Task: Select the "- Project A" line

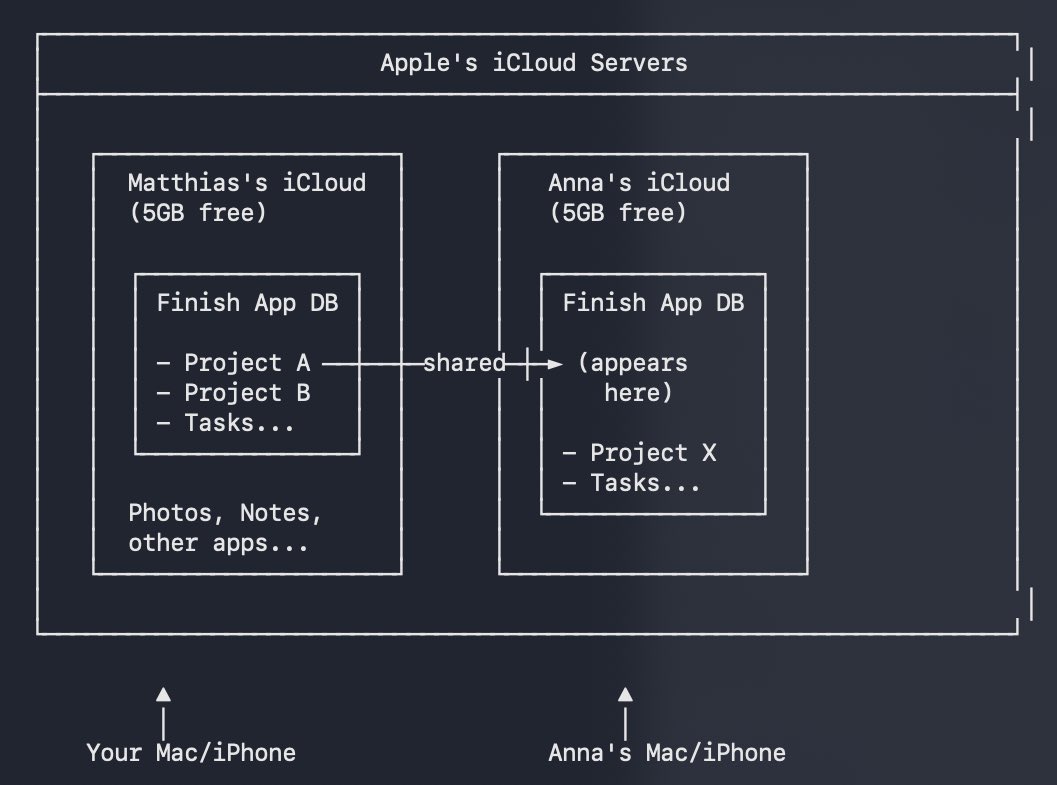Action: point(233,363)
